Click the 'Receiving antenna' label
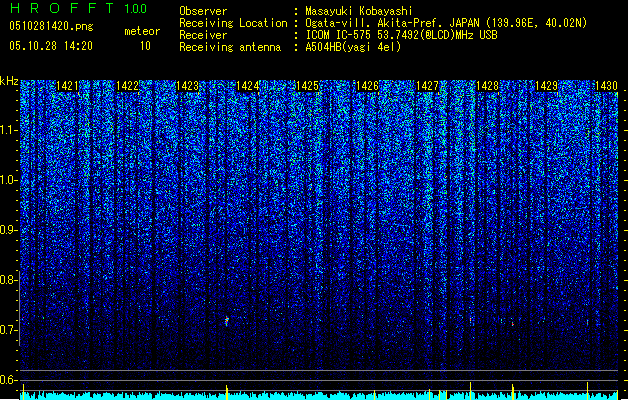Viewport: 629px width, 400px height. click(x=230, y=47)
